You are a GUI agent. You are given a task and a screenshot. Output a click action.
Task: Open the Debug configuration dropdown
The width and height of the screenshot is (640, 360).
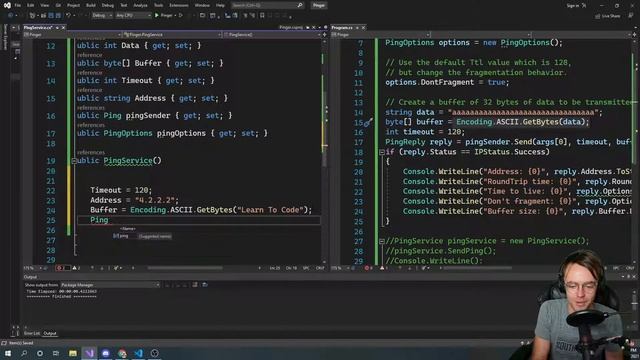click(x=102, y=16)
